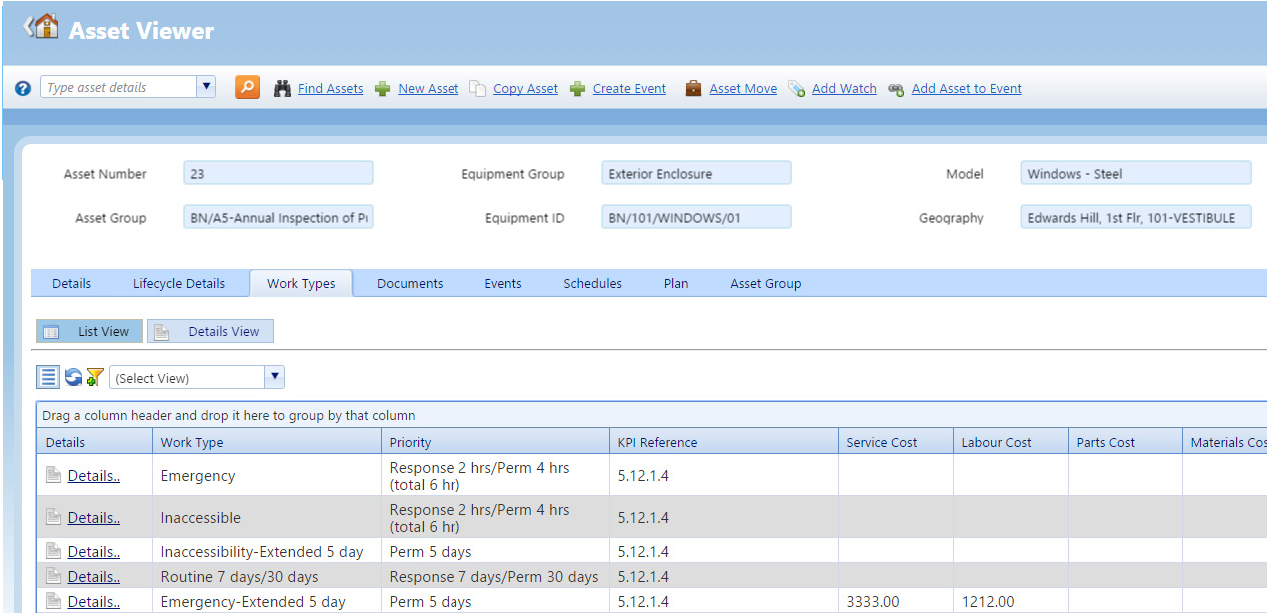
Task: Click document icon in Emergency-Extended 5 day row
Action: point(54,601)
